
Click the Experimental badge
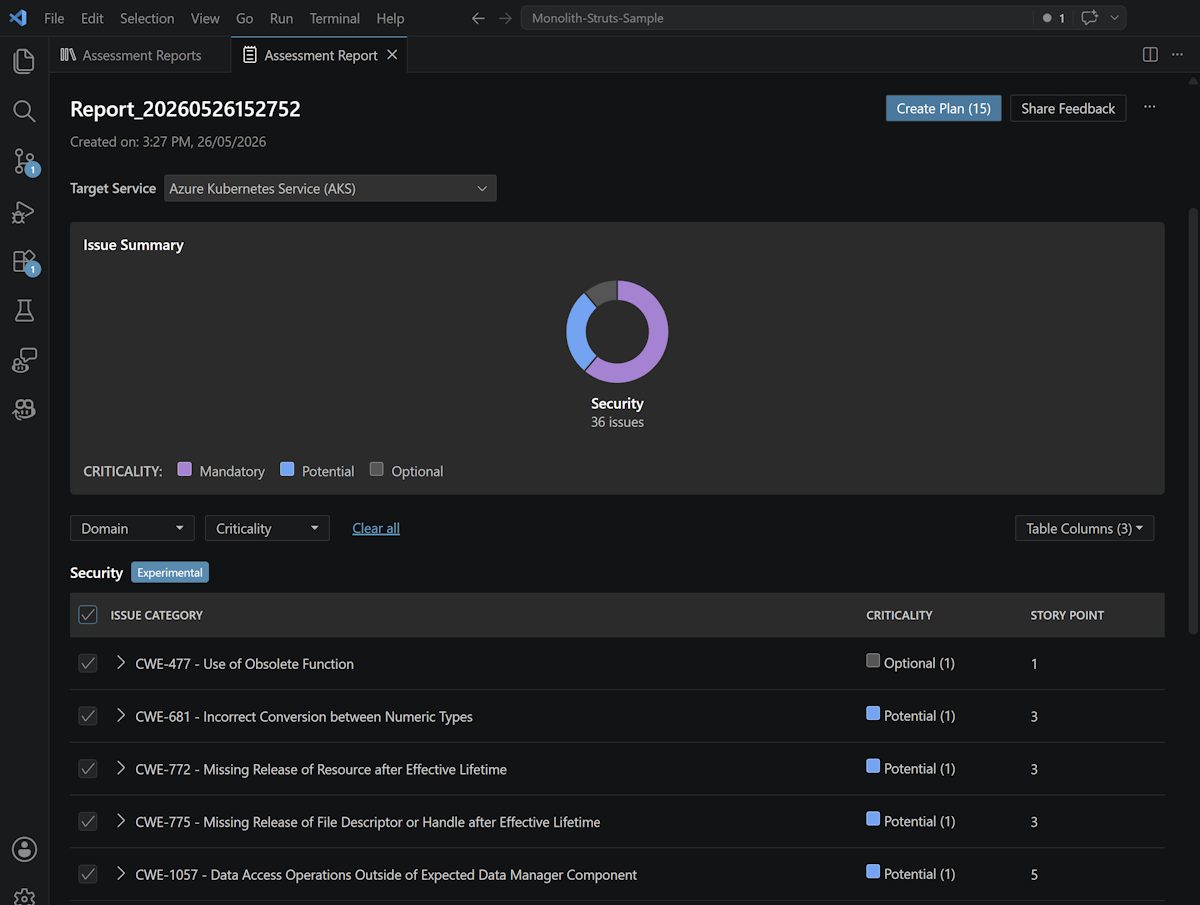click(x=170, y=573)
